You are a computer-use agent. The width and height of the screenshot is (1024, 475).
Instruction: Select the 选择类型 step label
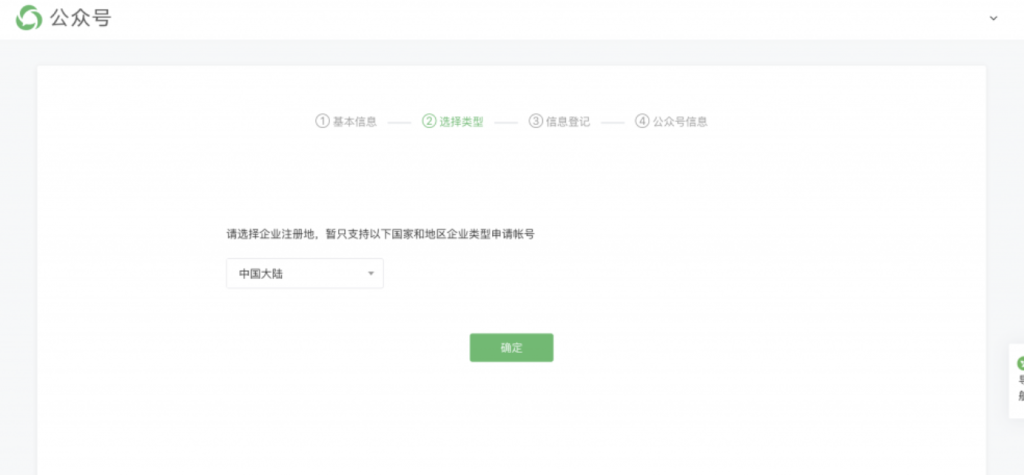tap(462, 122)
